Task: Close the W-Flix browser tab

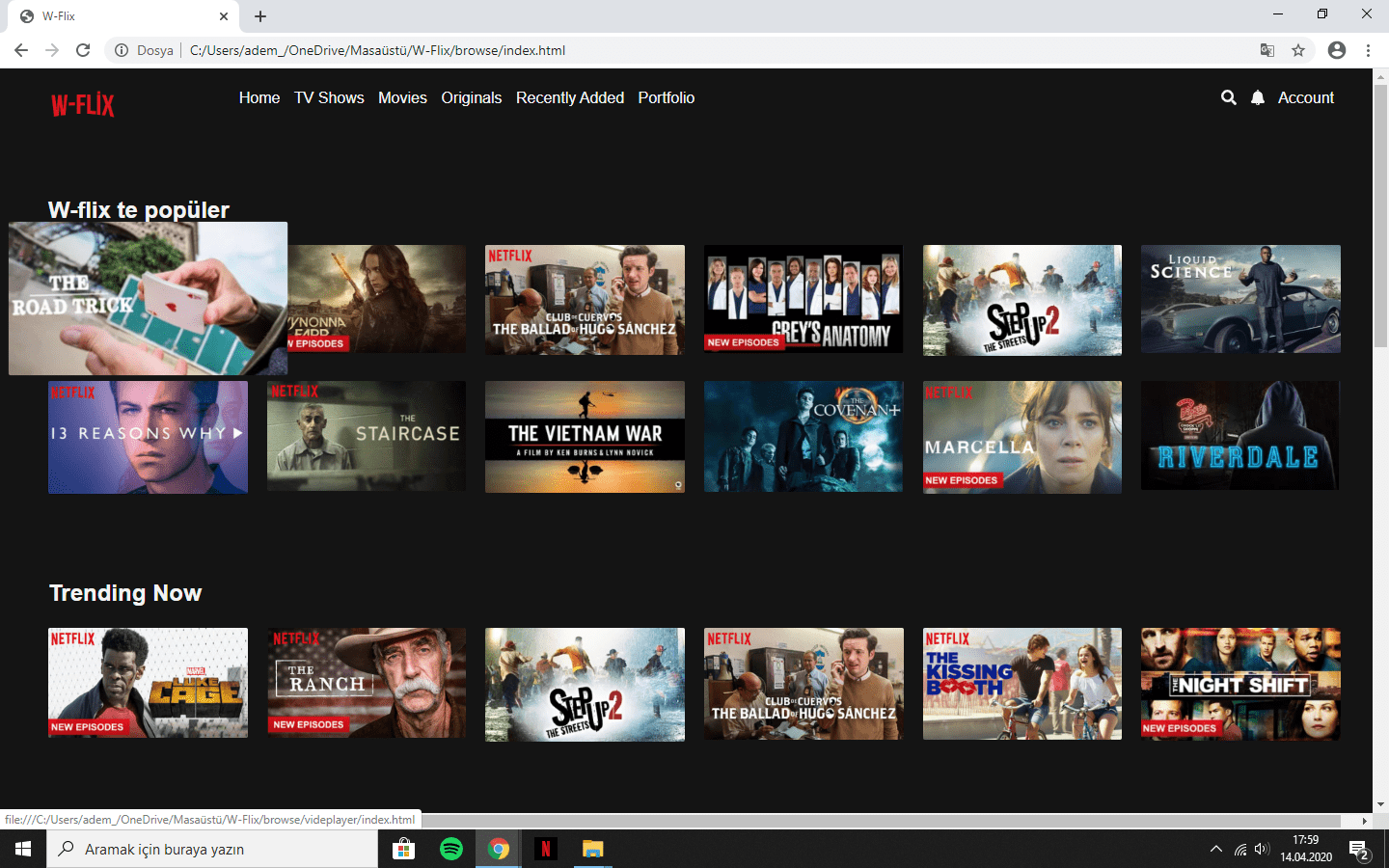Action: coord(224,16)
